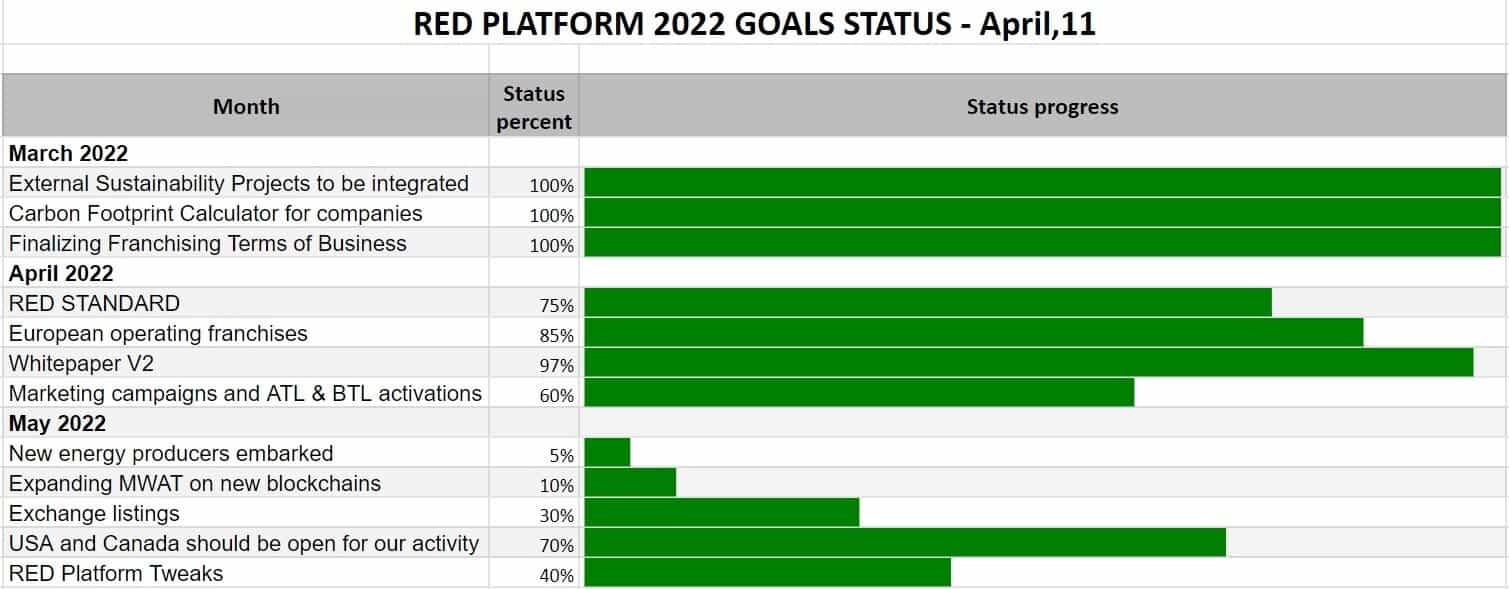
Task: Click the green progress bar for Exchange listings
Action: [x=722, y=513]
